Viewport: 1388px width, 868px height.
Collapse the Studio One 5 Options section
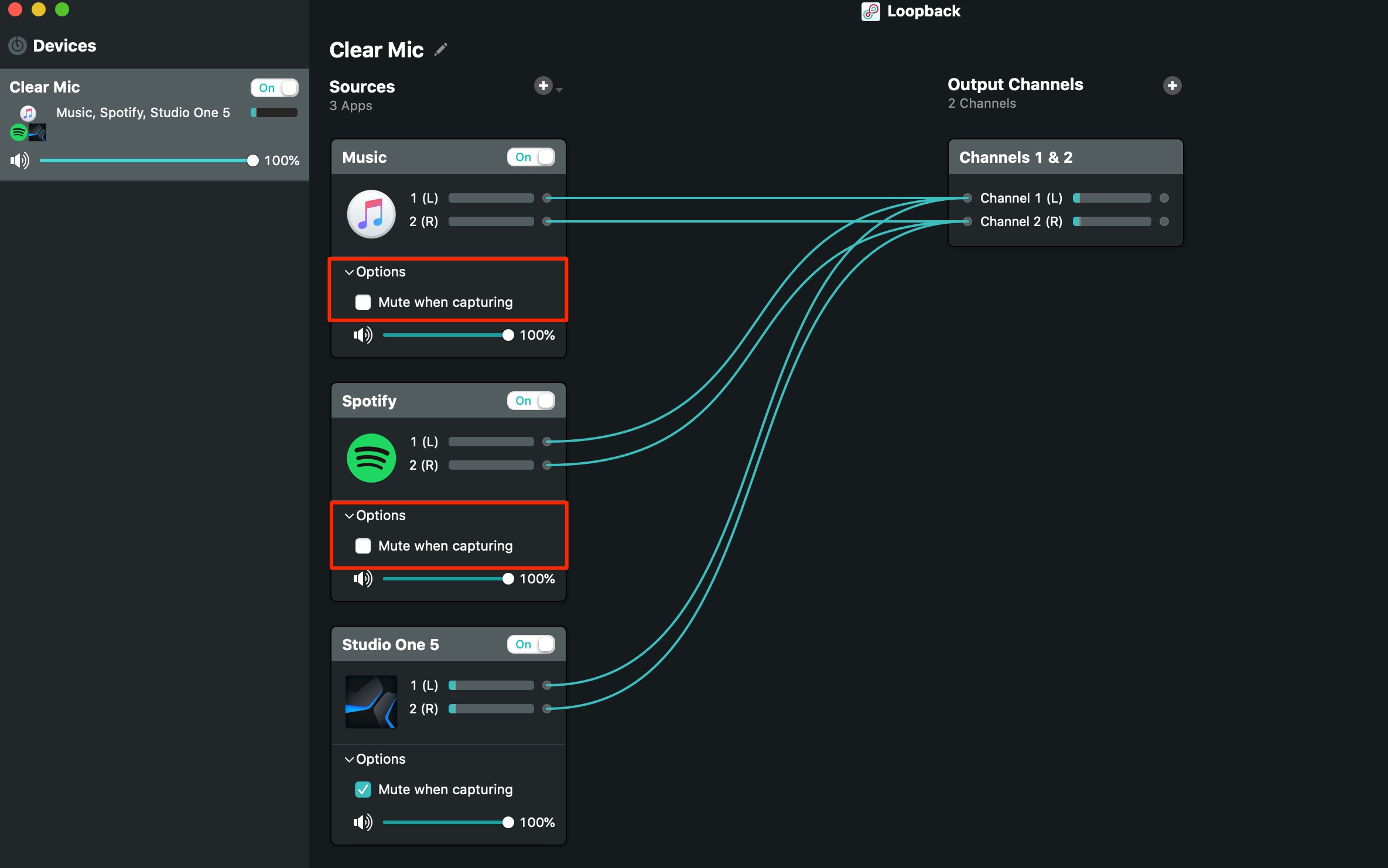coord(349,759)
